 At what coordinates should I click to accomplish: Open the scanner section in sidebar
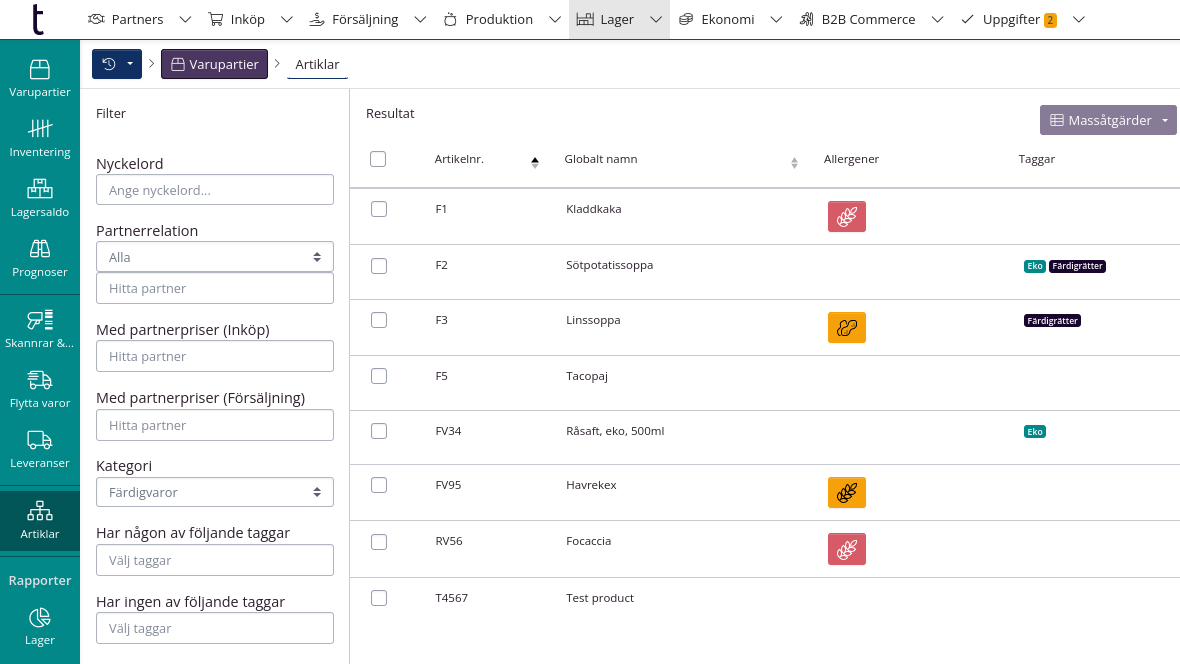[39, 329]
